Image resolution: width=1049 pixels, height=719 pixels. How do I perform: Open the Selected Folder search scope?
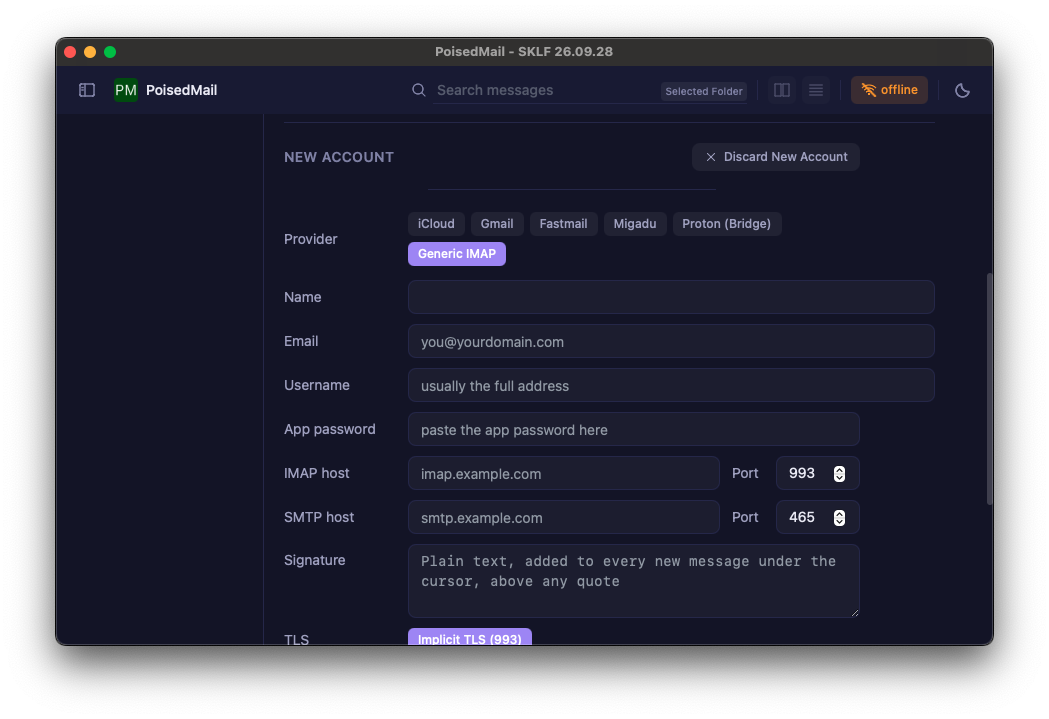coord(704,91)
